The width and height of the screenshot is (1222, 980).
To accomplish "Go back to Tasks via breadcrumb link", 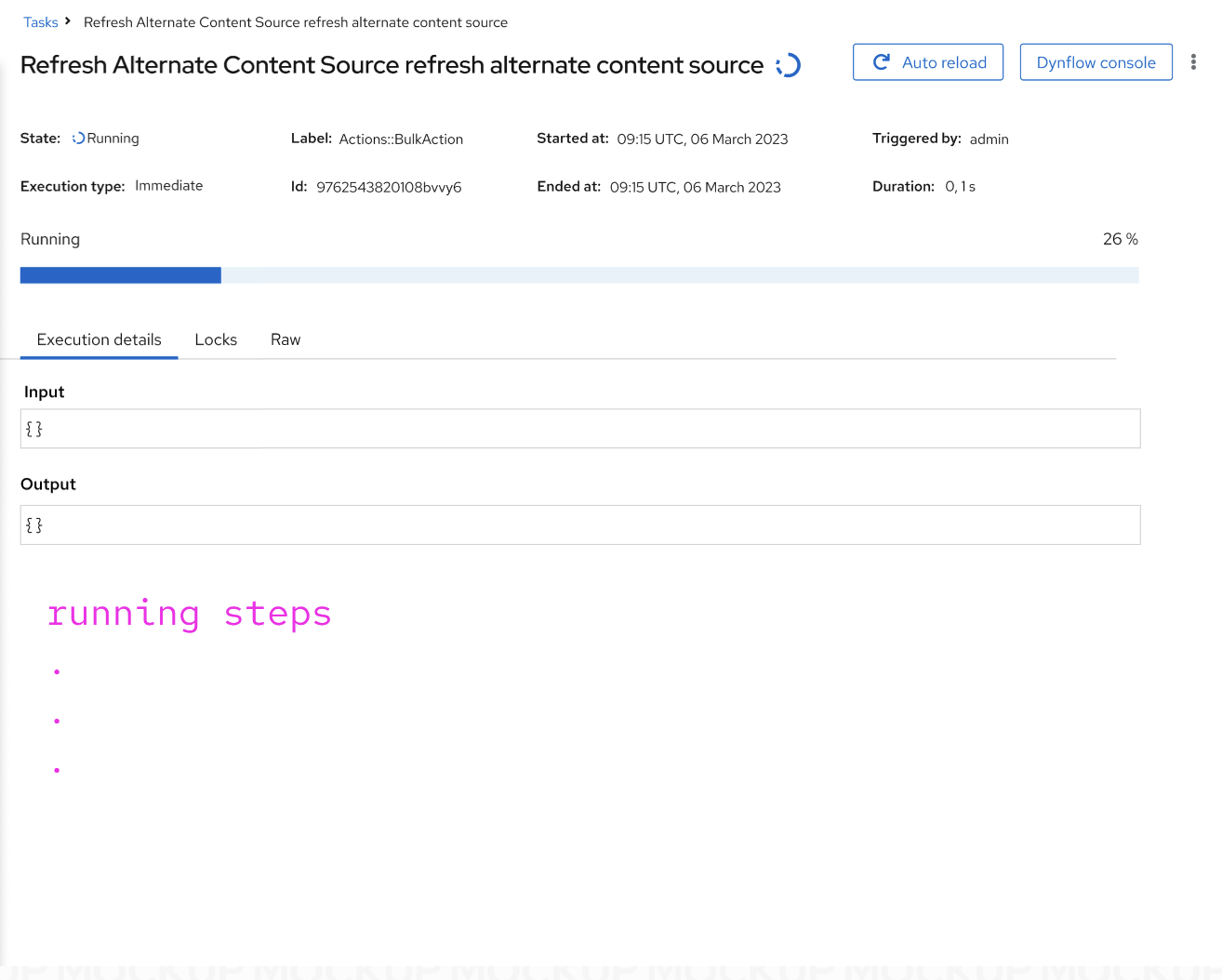I will tap(41, 22).
